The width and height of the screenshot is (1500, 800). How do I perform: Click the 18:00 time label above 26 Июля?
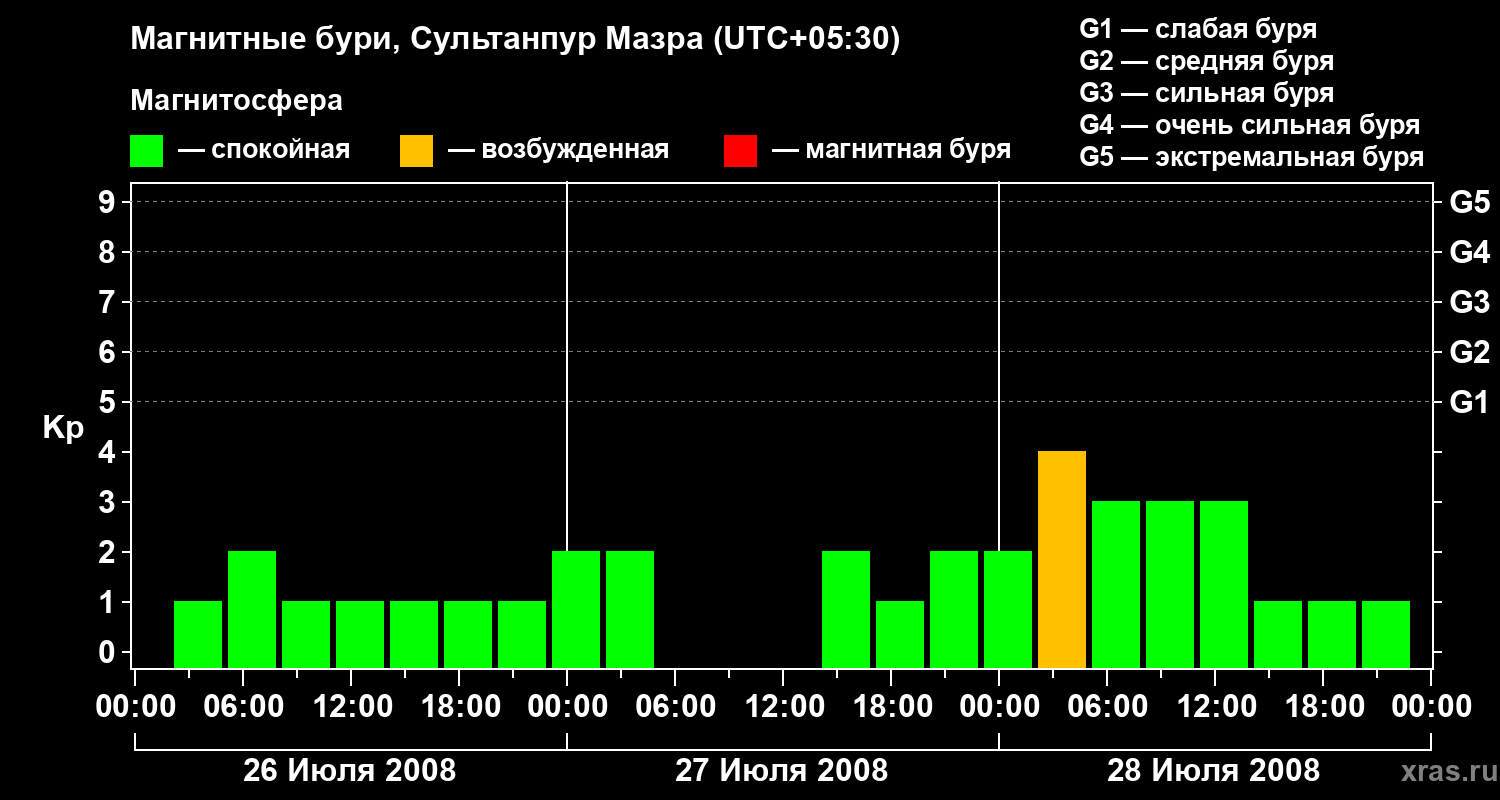[x=459, y=707]
